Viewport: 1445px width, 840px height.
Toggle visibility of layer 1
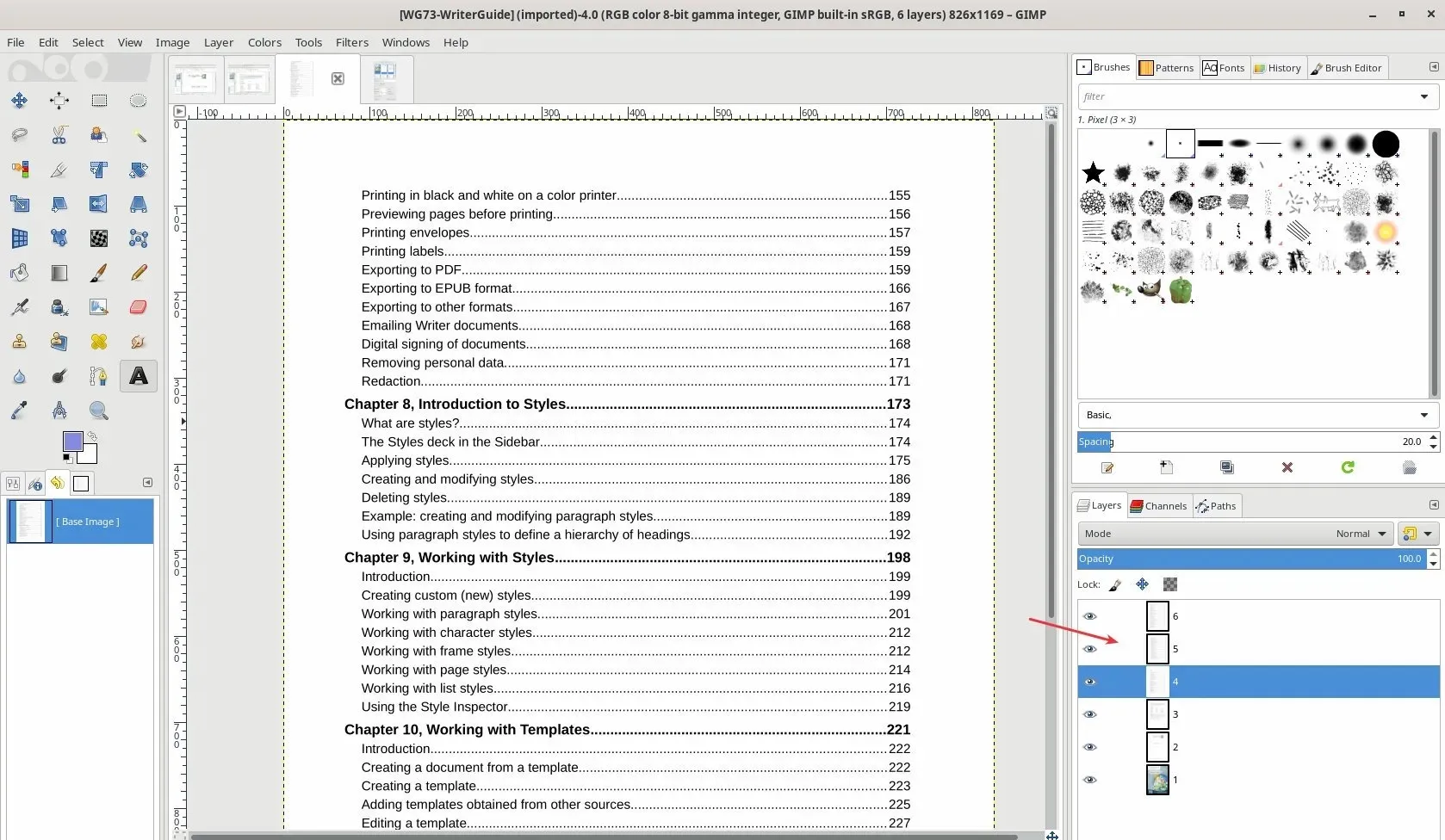point(1089,780)
